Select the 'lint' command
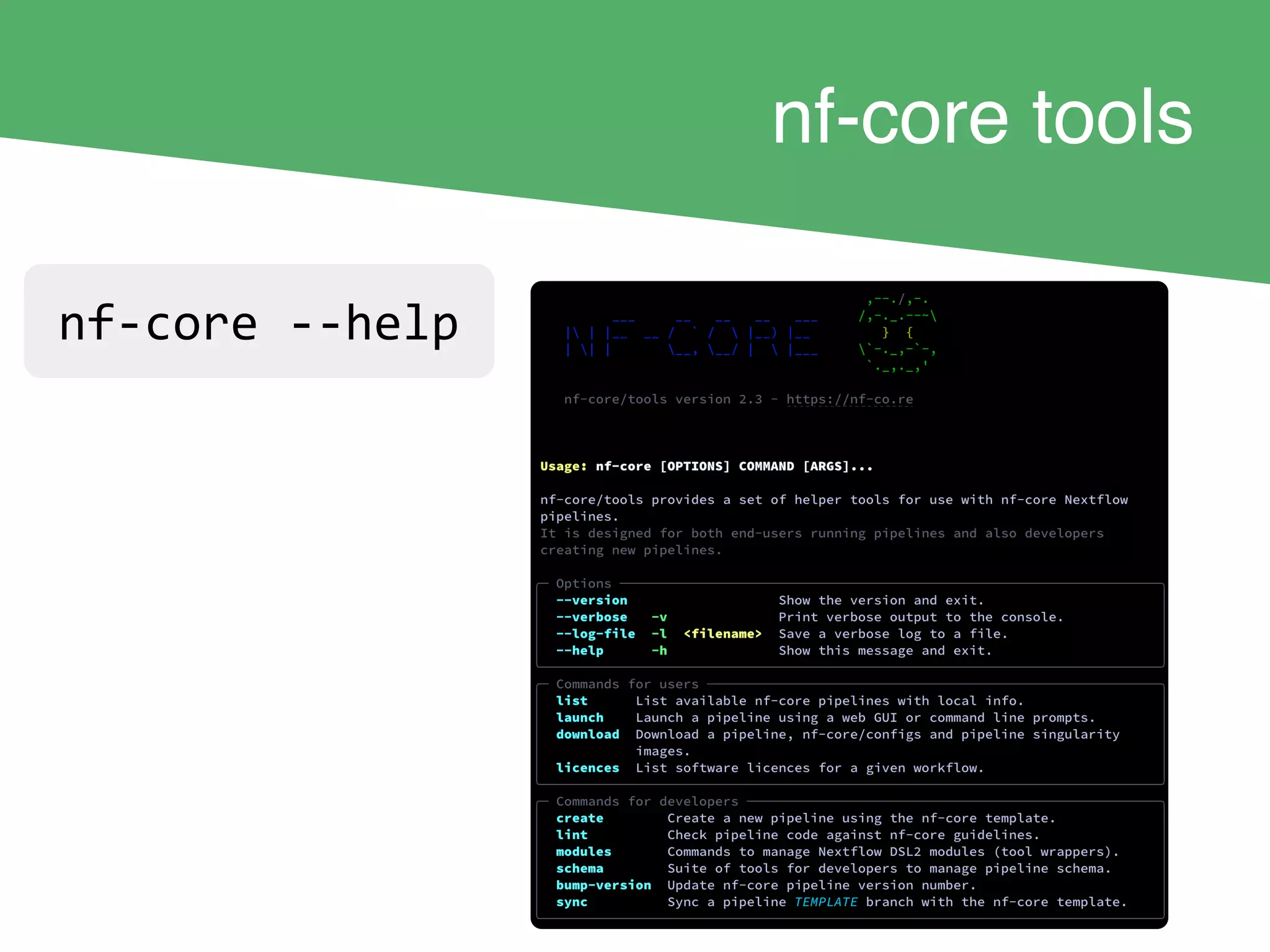Viewport: 1270px width, 952px height. point(572,835)
